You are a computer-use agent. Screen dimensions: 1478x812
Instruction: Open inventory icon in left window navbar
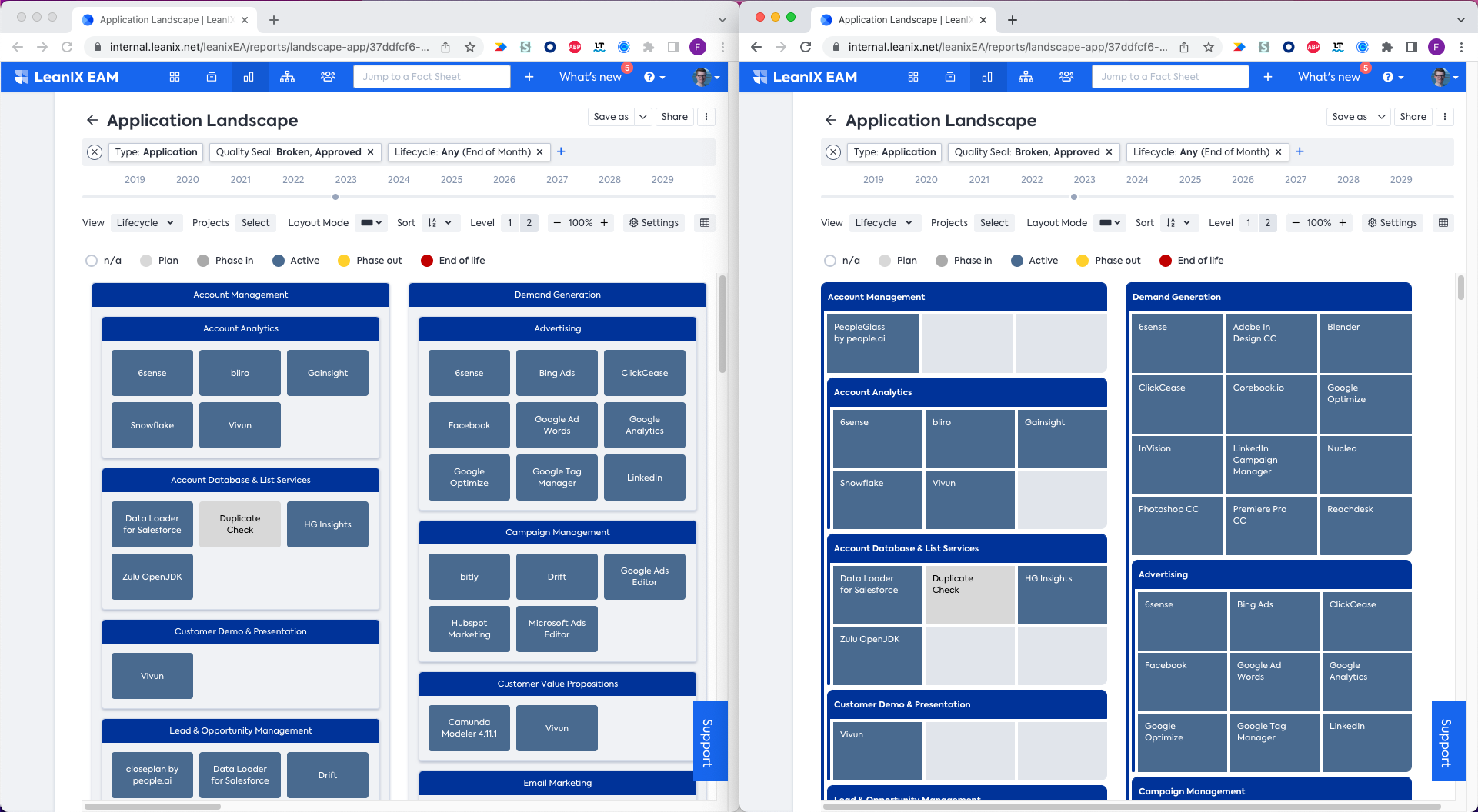[212, 77]
